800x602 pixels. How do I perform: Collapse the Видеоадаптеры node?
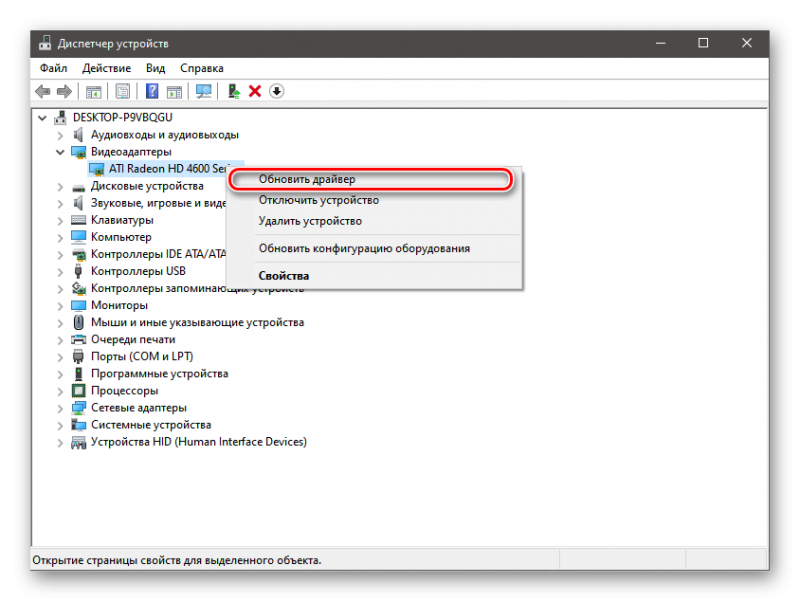(60, 152)
